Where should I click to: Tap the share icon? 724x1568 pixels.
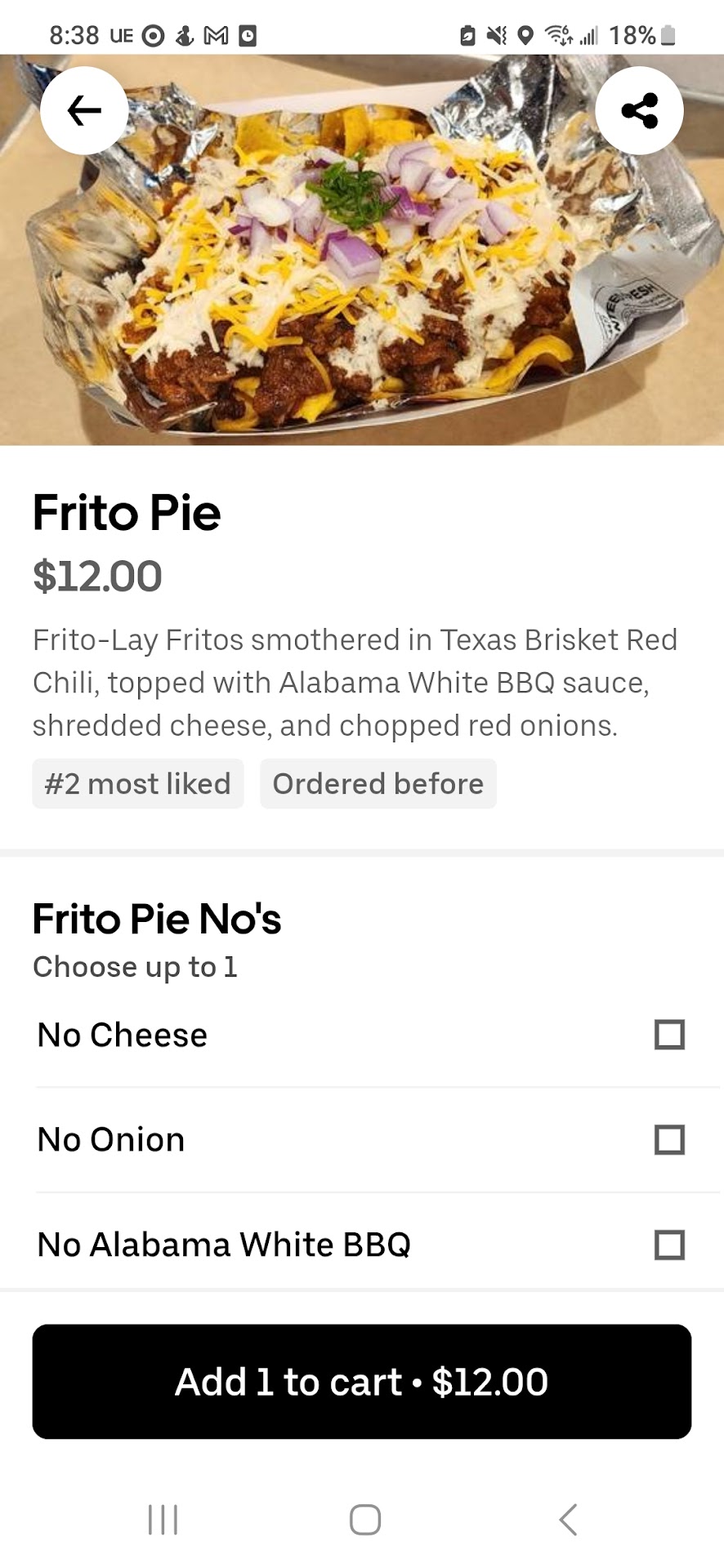pos(639,110)
